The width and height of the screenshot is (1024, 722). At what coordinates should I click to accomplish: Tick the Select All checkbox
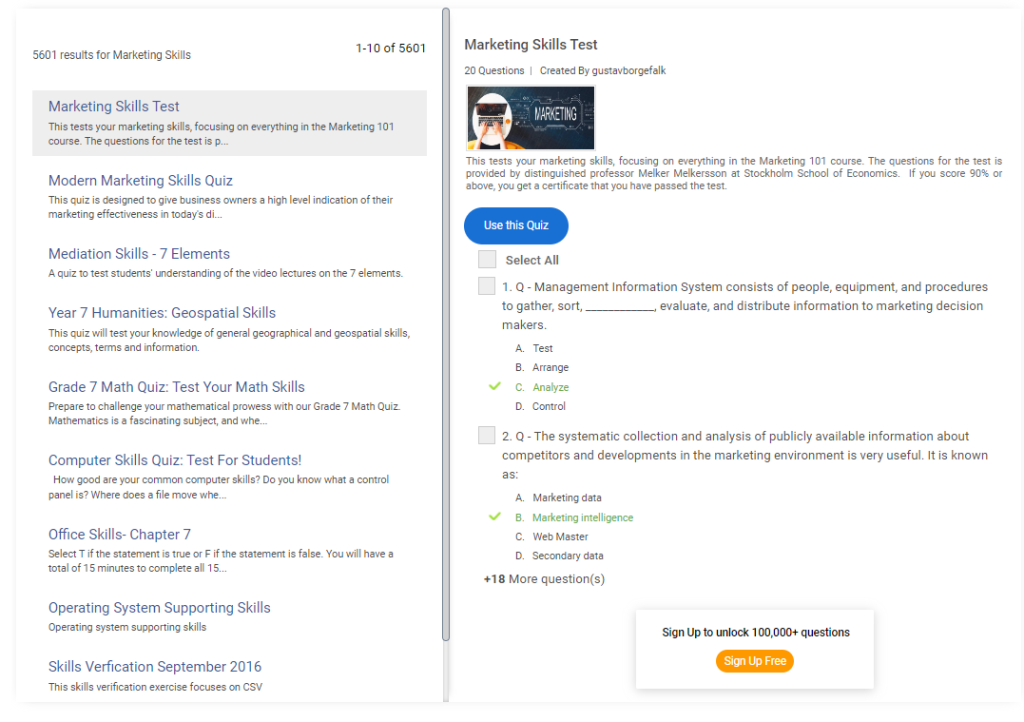tap(487, 260)
